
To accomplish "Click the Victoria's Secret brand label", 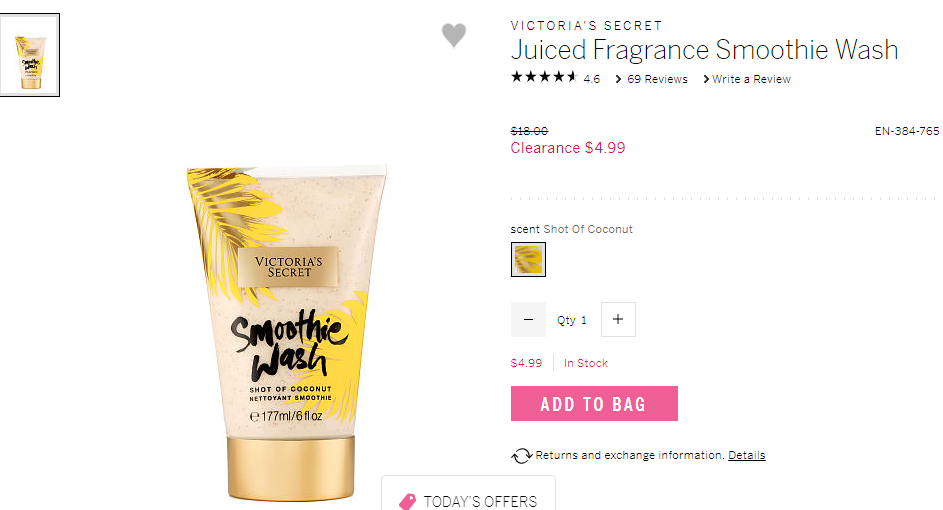I will 586,26.
